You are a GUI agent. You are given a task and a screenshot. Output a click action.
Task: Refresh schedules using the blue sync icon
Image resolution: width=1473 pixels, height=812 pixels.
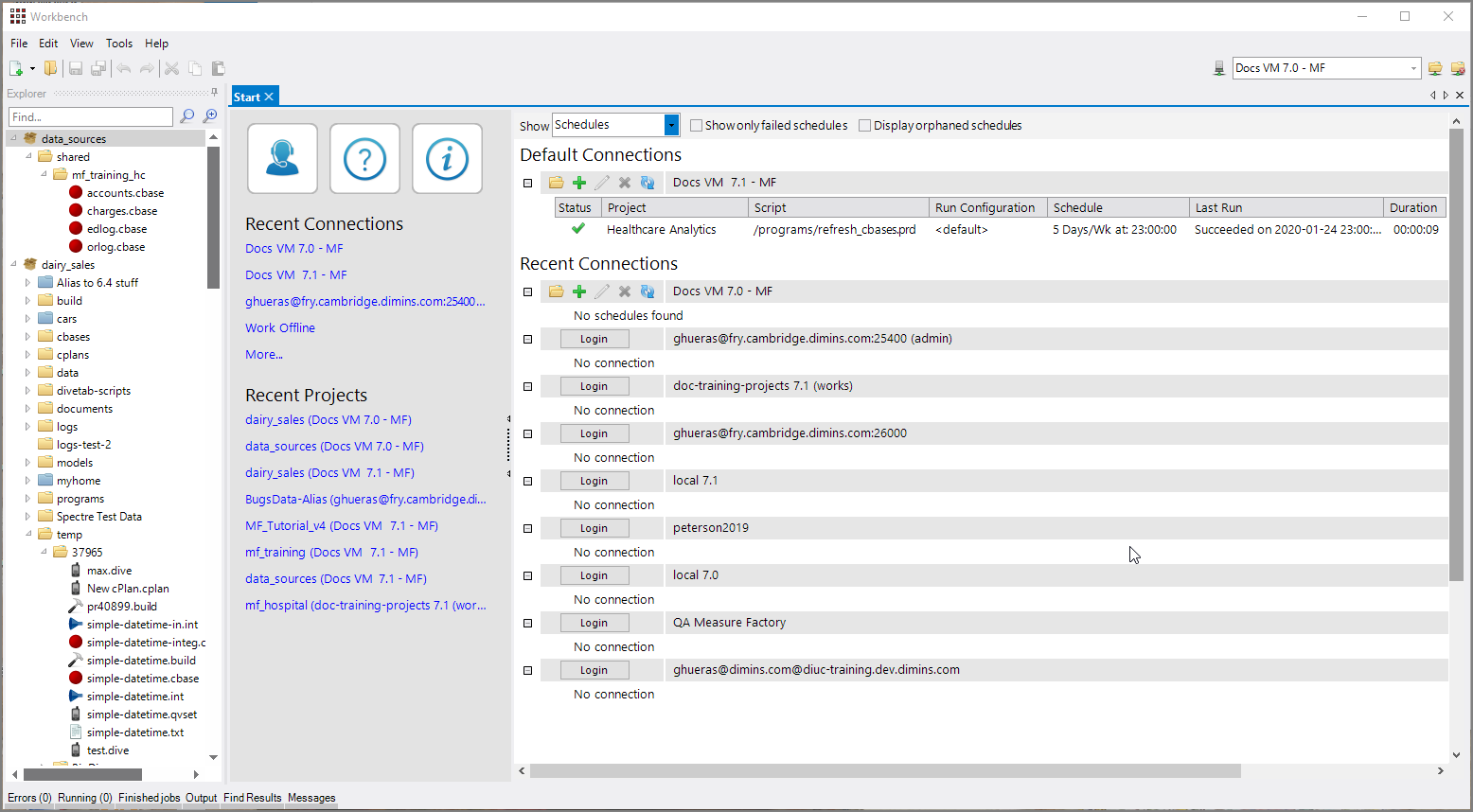[x=648, y=182]
